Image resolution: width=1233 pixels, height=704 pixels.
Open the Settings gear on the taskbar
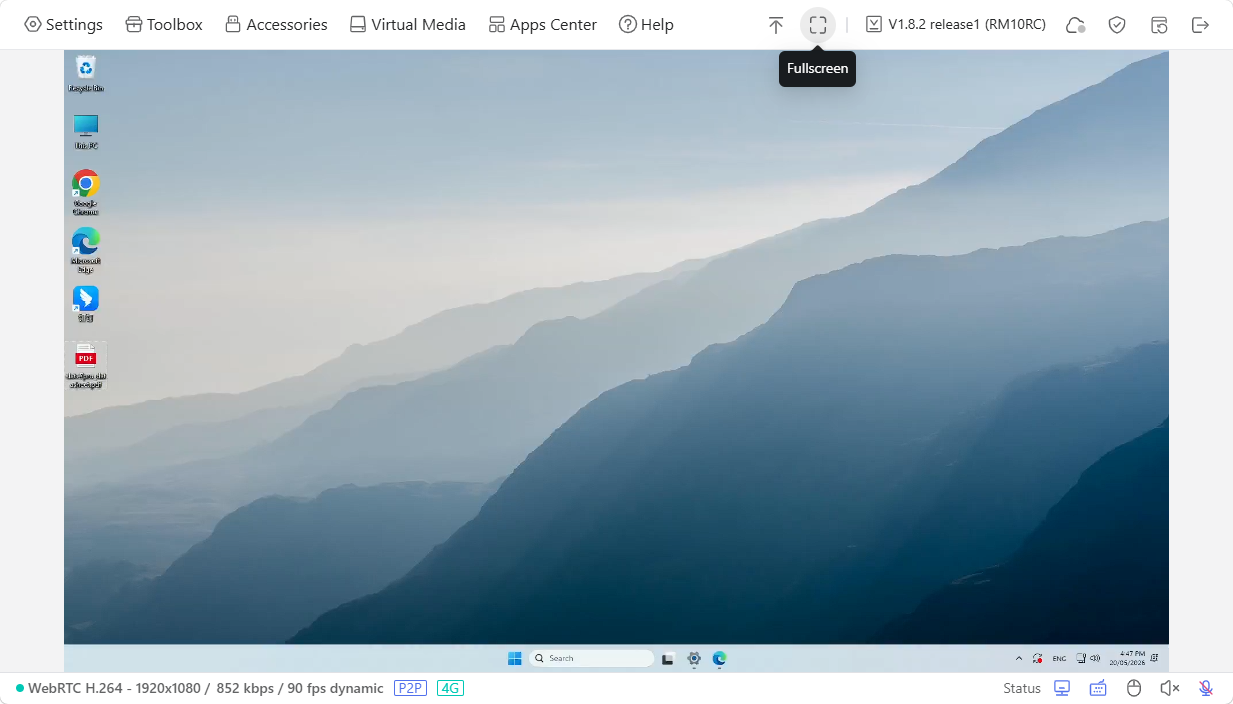tap(694, 658)
